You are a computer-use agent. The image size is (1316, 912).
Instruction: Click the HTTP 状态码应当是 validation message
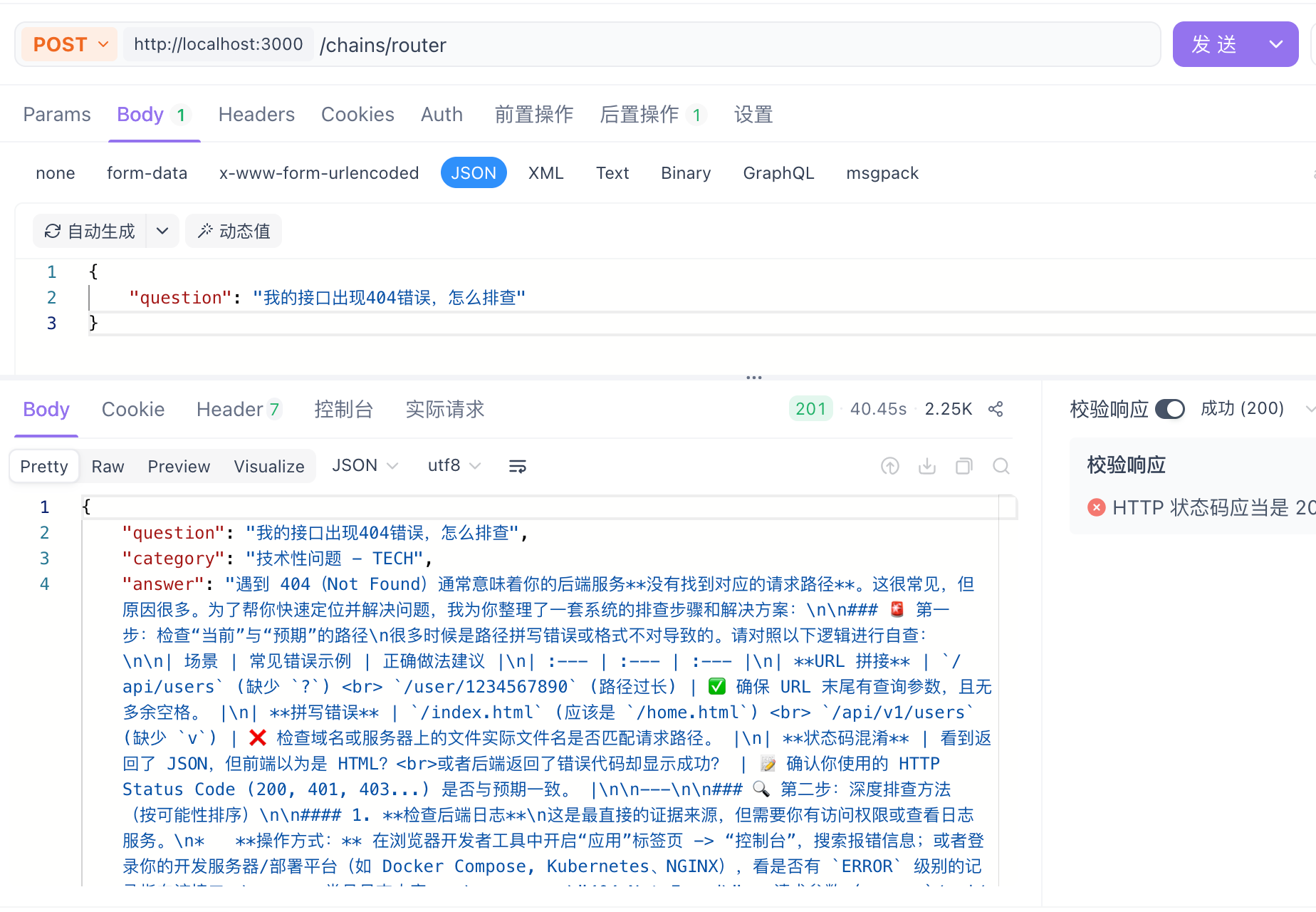tap(1213, 507)
